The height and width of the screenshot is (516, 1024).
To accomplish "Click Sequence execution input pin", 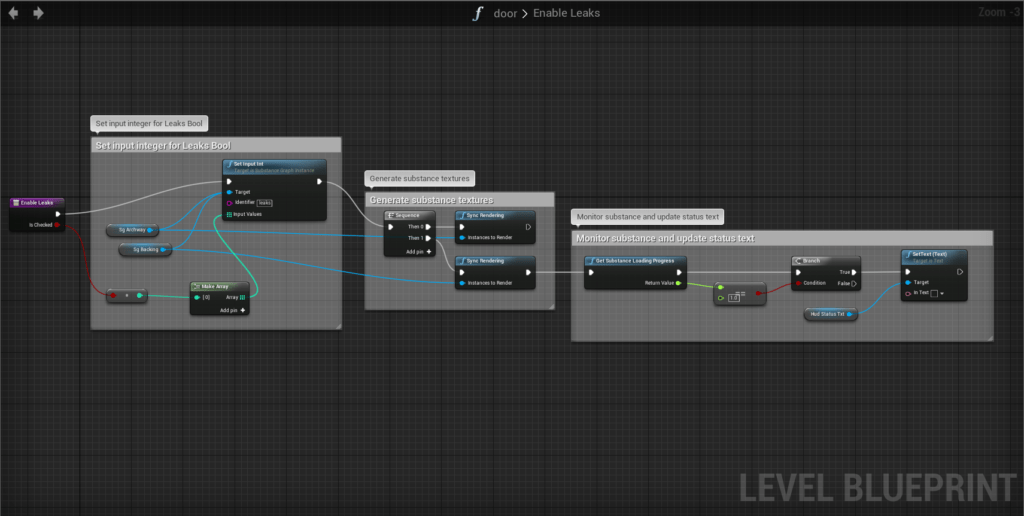I will pos(391,227).
